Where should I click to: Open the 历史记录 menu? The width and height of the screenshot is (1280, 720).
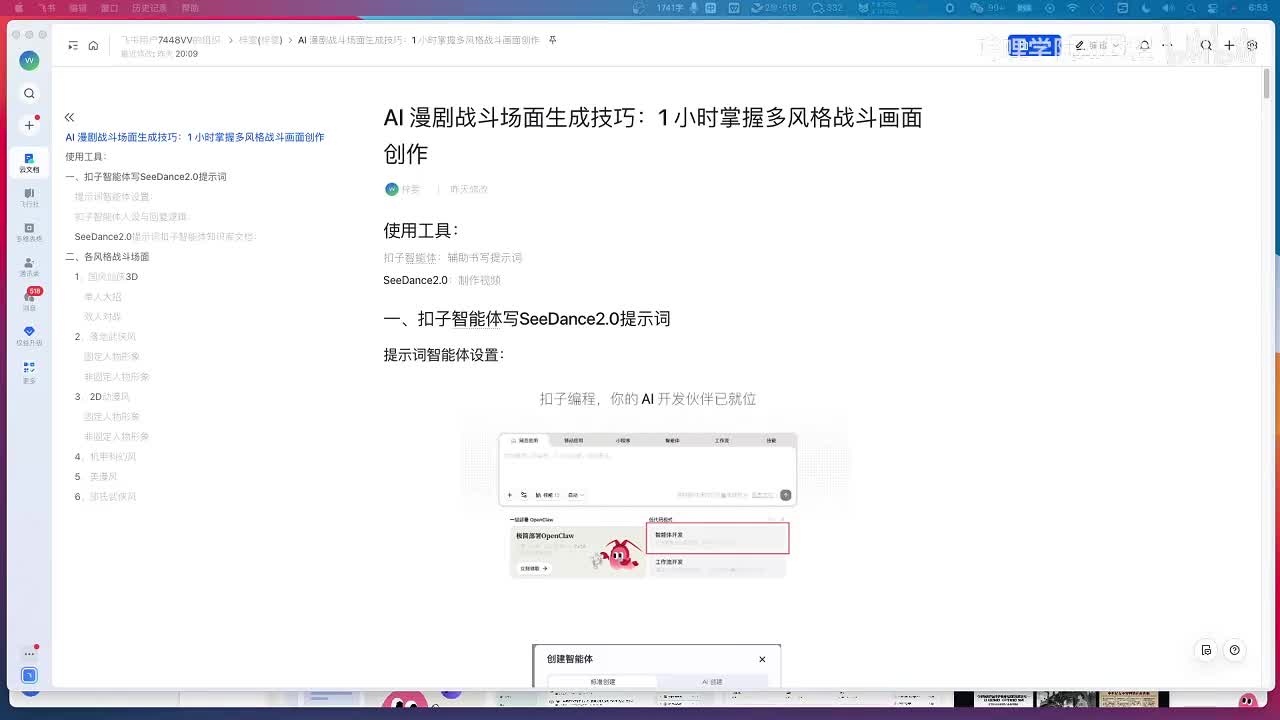point(150,8)
